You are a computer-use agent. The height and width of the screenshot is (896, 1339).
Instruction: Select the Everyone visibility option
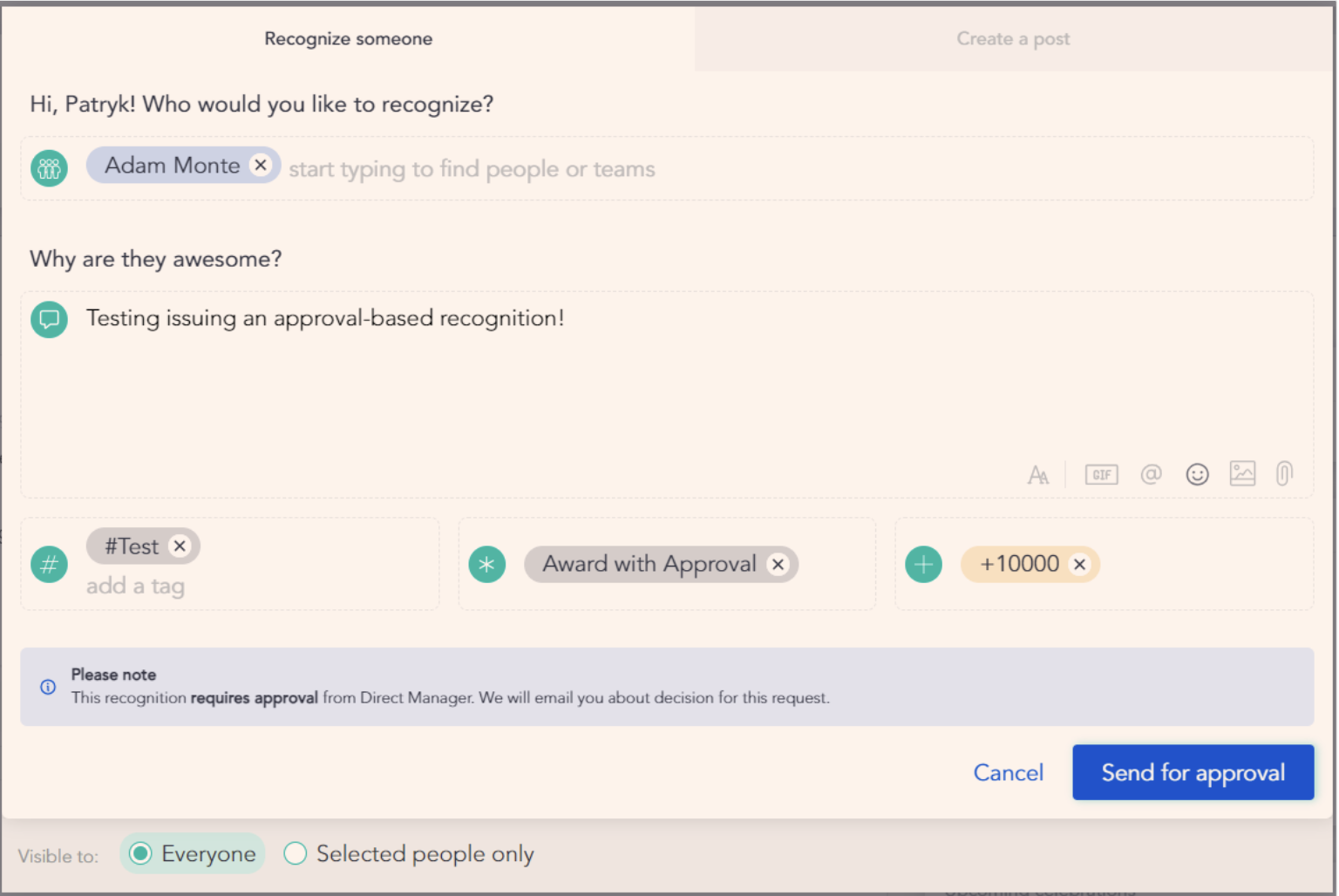[140, 854]
